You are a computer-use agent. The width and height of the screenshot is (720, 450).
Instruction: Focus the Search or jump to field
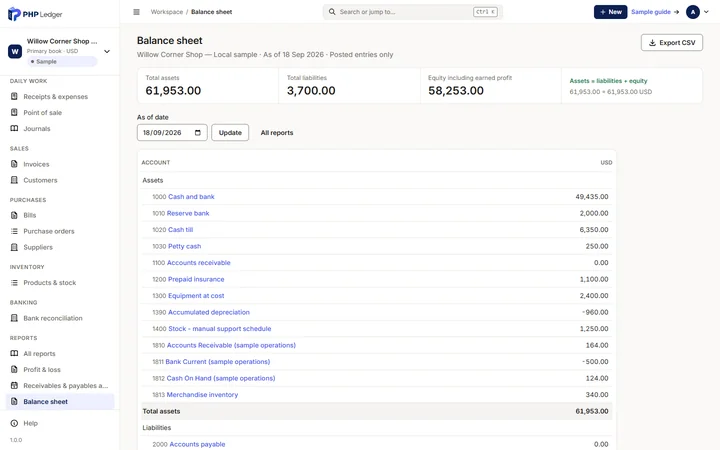point(413,12)
